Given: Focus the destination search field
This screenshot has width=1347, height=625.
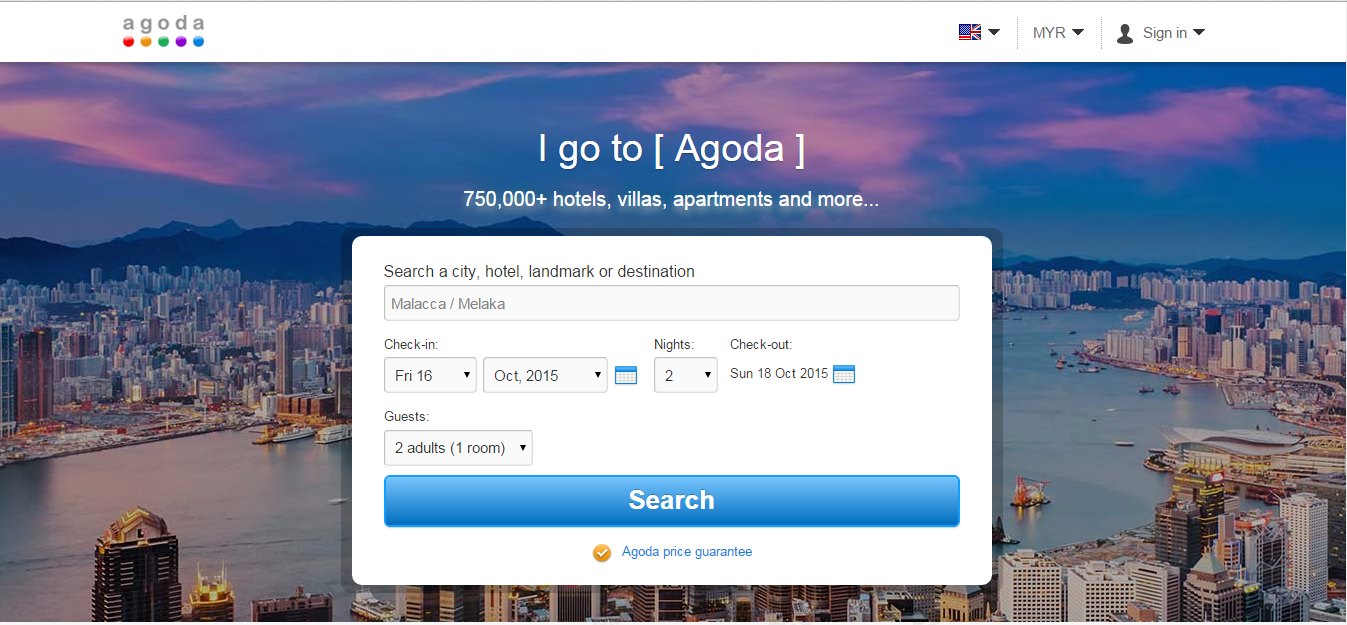Looking at the screenshot, I should coord(671,303).
